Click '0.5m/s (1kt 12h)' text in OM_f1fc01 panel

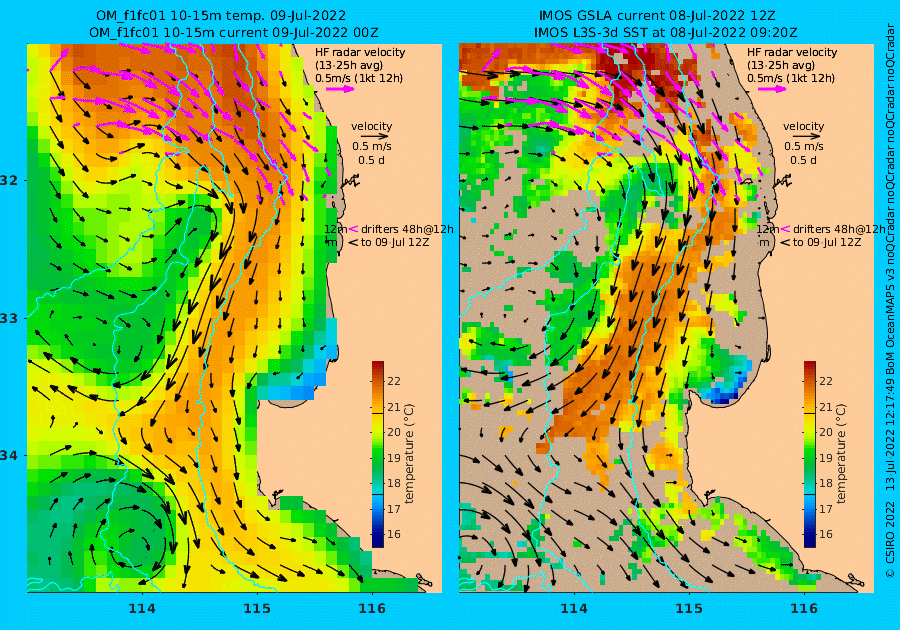359,79
